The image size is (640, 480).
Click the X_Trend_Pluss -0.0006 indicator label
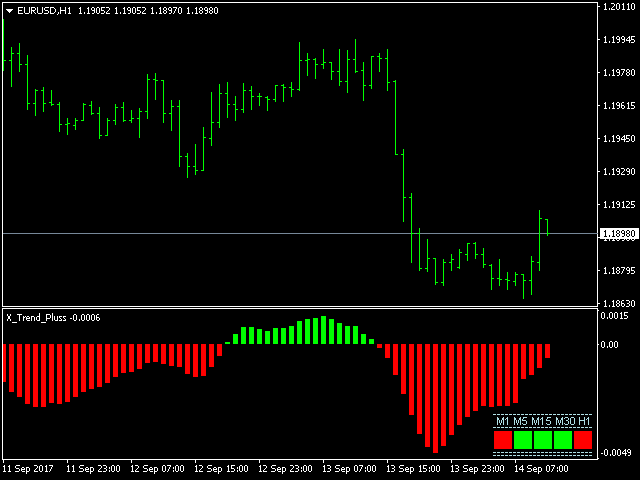point(53,318)
